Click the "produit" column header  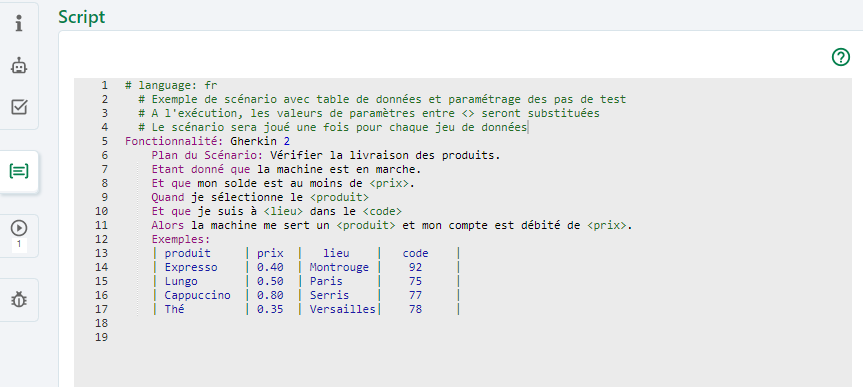point(188,253)
